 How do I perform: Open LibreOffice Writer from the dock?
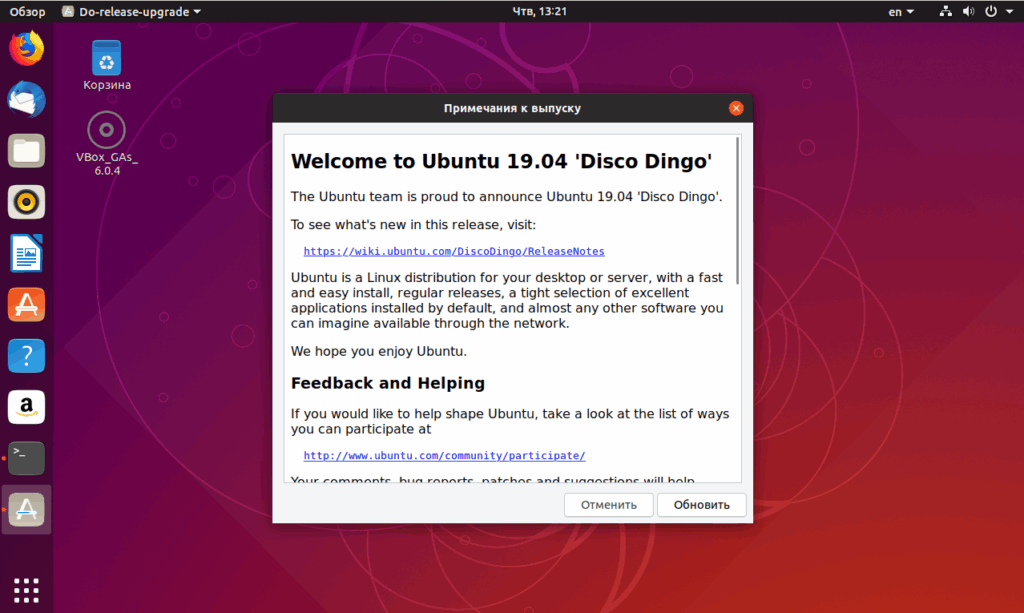point(26,253)
